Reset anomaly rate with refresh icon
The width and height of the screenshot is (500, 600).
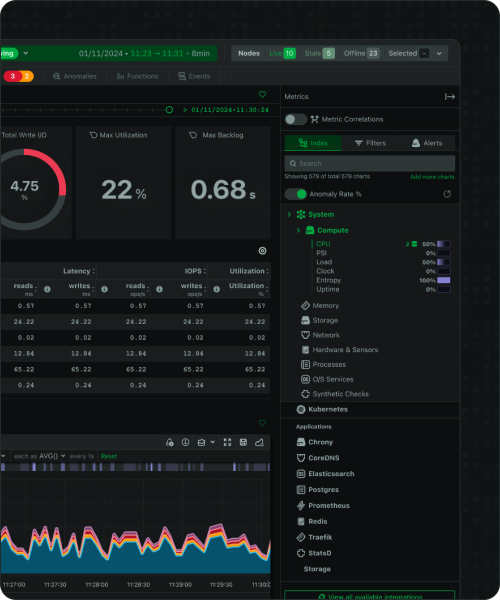click(x=447, y=194)
